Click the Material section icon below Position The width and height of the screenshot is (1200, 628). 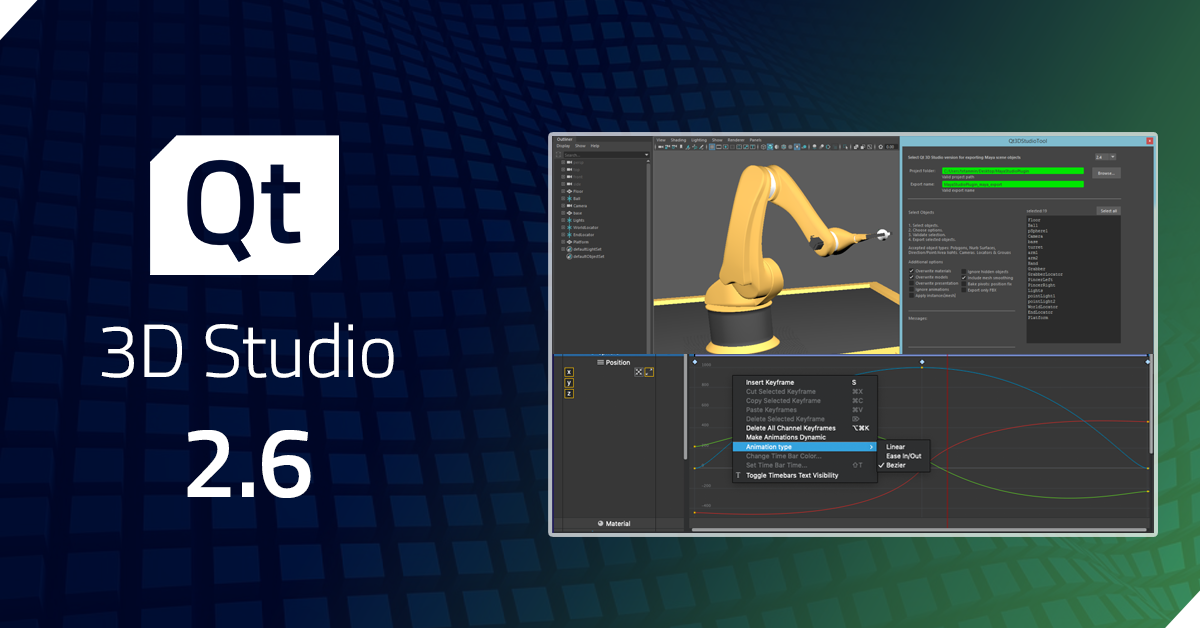[600, 523]
